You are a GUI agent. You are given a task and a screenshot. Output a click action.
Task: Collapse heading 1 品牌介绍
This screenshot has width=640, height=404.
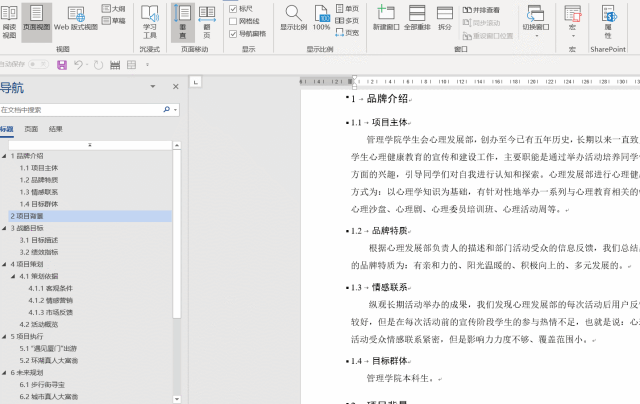[x=4, y=156]
